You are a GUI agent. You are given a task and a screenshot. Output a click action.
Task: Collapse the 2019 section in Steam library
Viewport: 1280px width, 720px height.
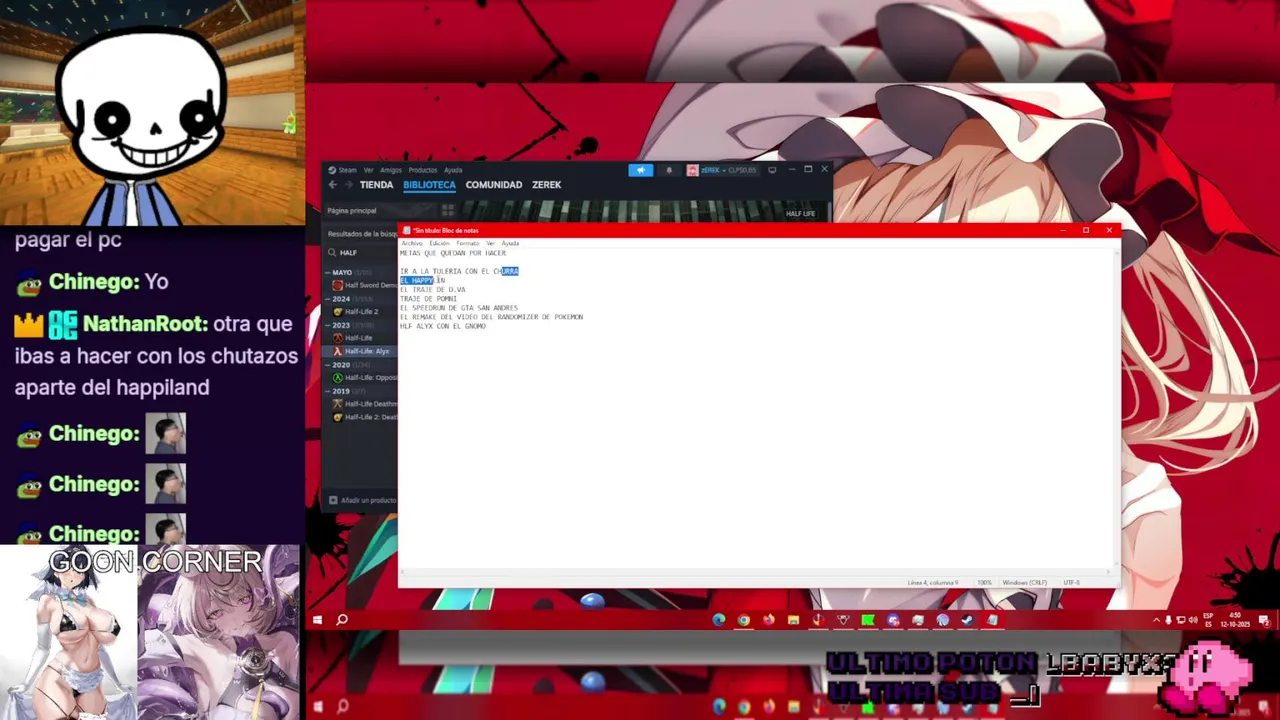328,391
